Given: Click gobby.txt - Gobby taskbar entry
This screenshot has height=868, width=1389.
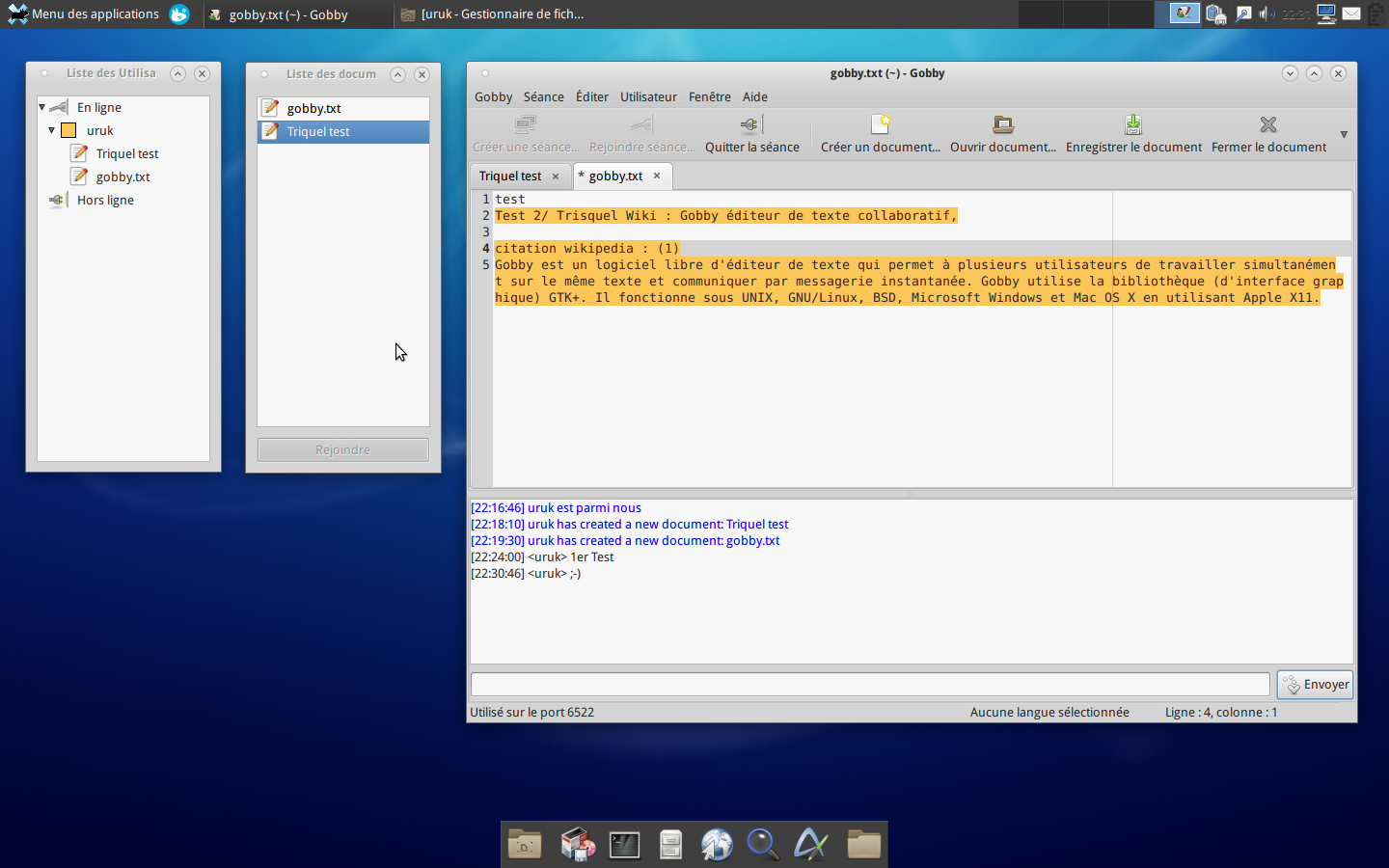Looking at the screenshot, I should tap(298, 14).
